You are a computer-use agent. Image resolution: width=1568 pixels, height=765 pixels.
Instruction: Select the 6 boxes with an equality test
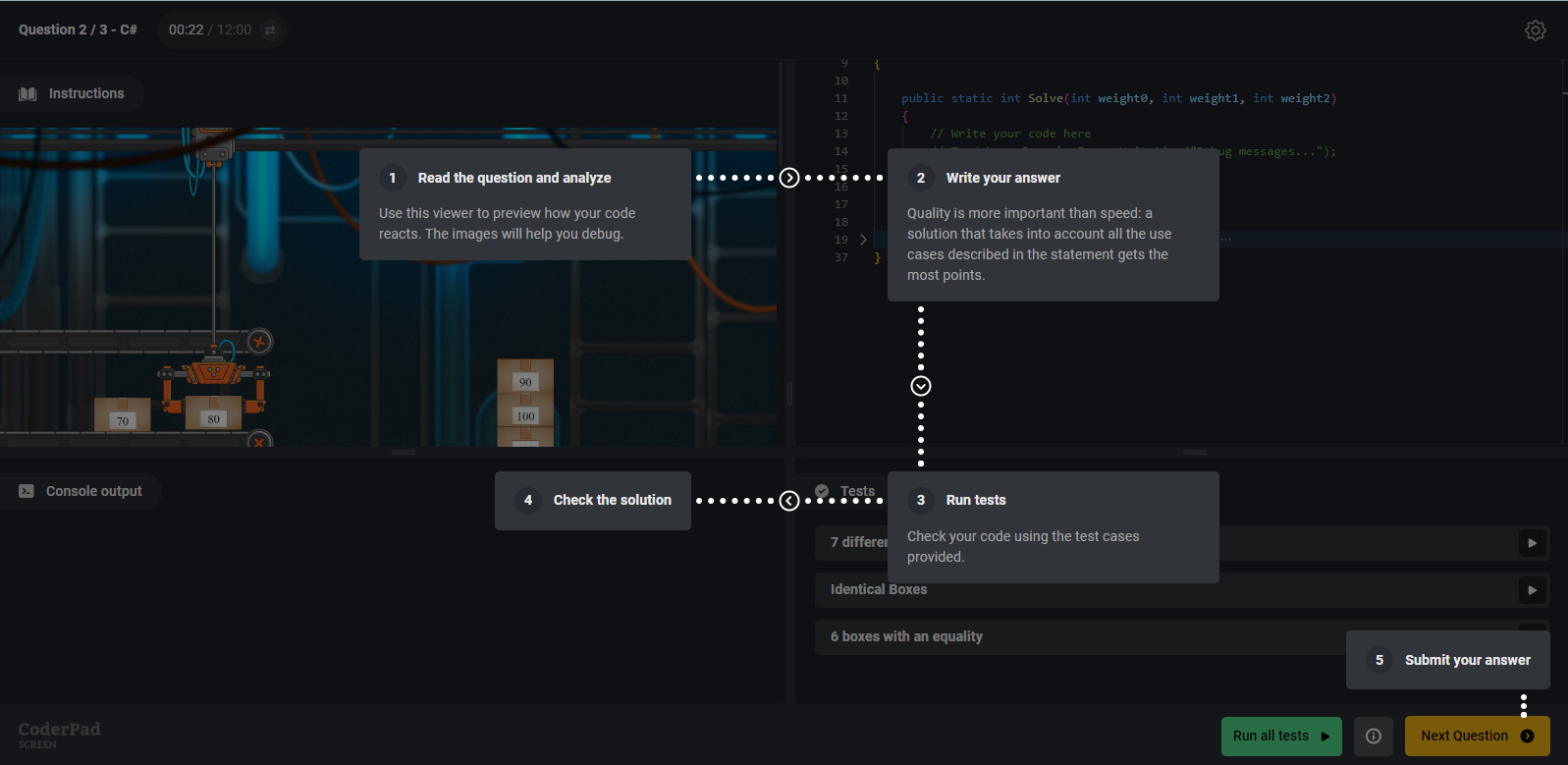click(906, 636)
